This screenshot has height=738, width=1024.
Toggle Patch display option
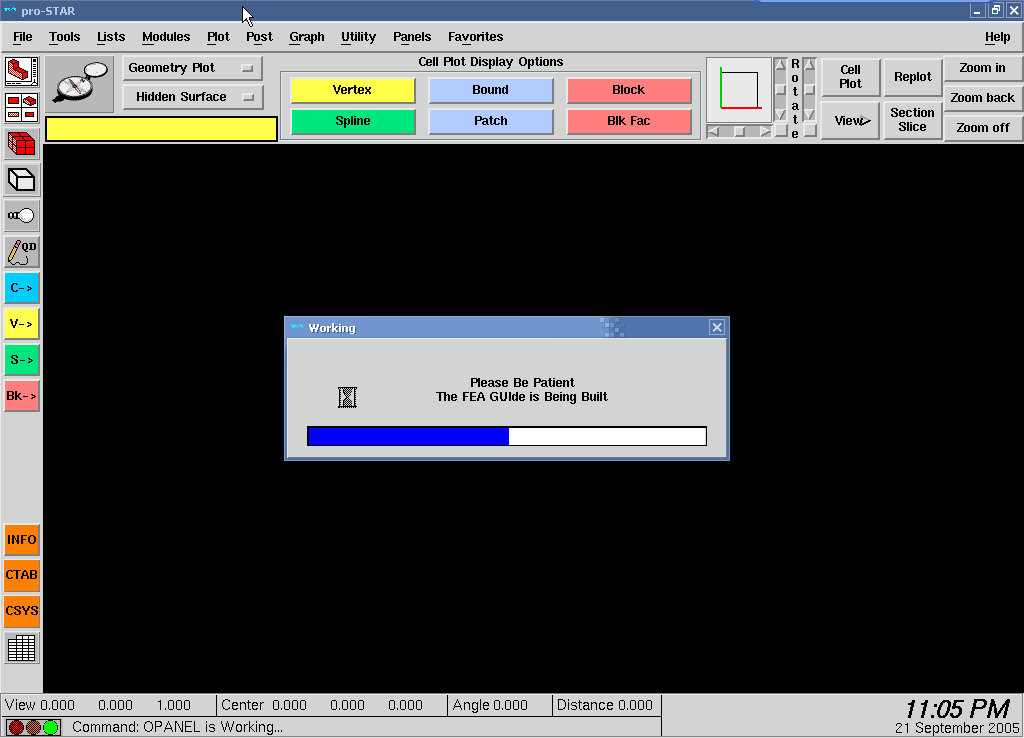click(490, 121)
